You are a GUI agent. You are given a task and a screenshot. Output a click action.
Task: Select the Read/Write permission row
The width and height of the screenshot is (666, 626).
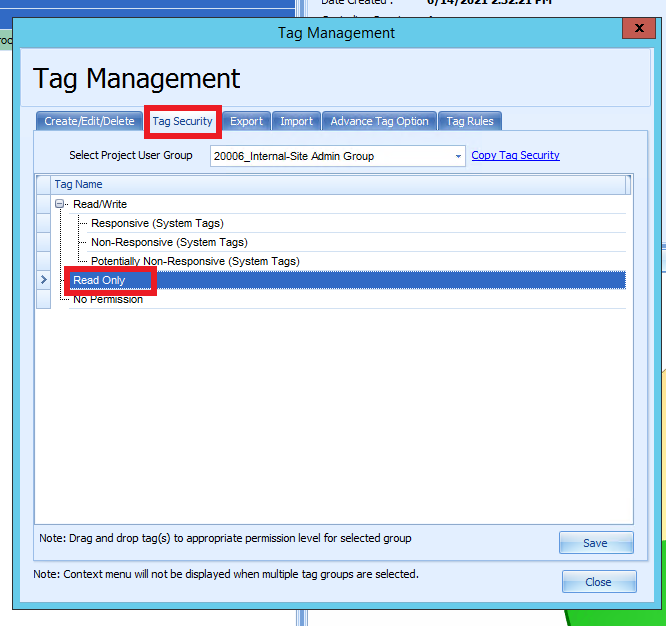tap(347, 204)
